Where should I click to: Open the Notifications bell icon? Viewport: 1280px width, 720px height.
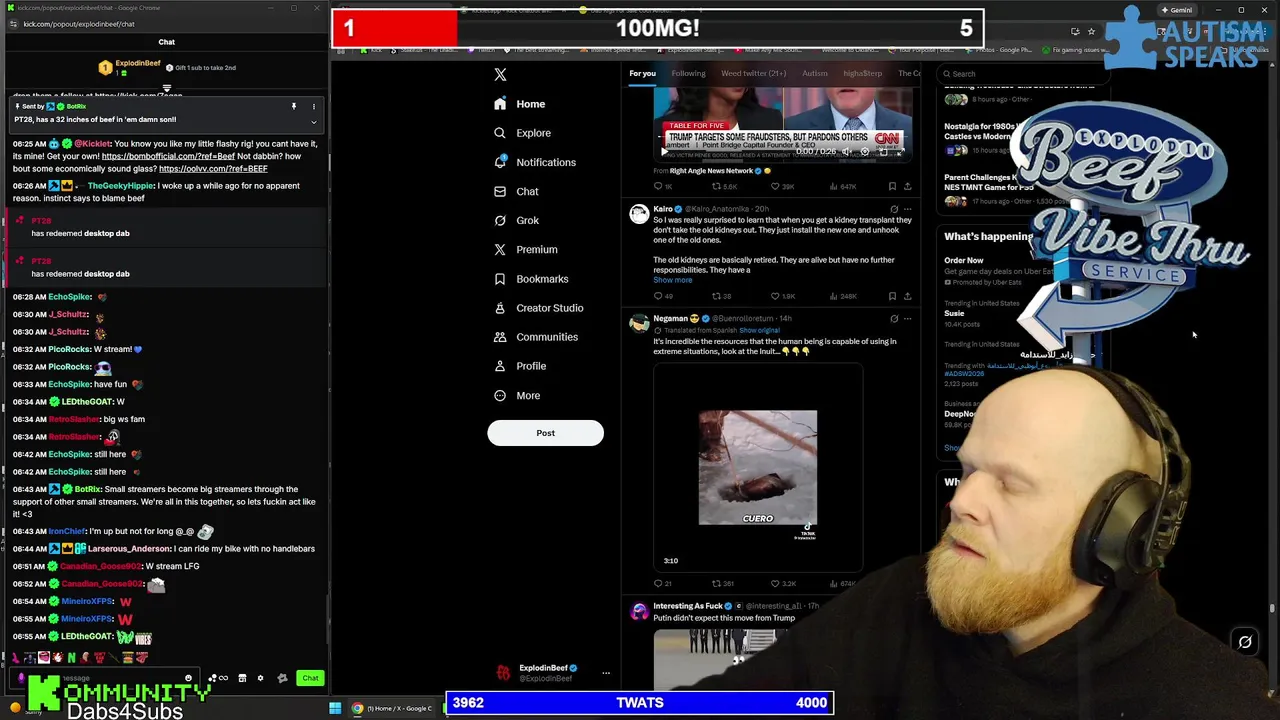tap(500, 162)
